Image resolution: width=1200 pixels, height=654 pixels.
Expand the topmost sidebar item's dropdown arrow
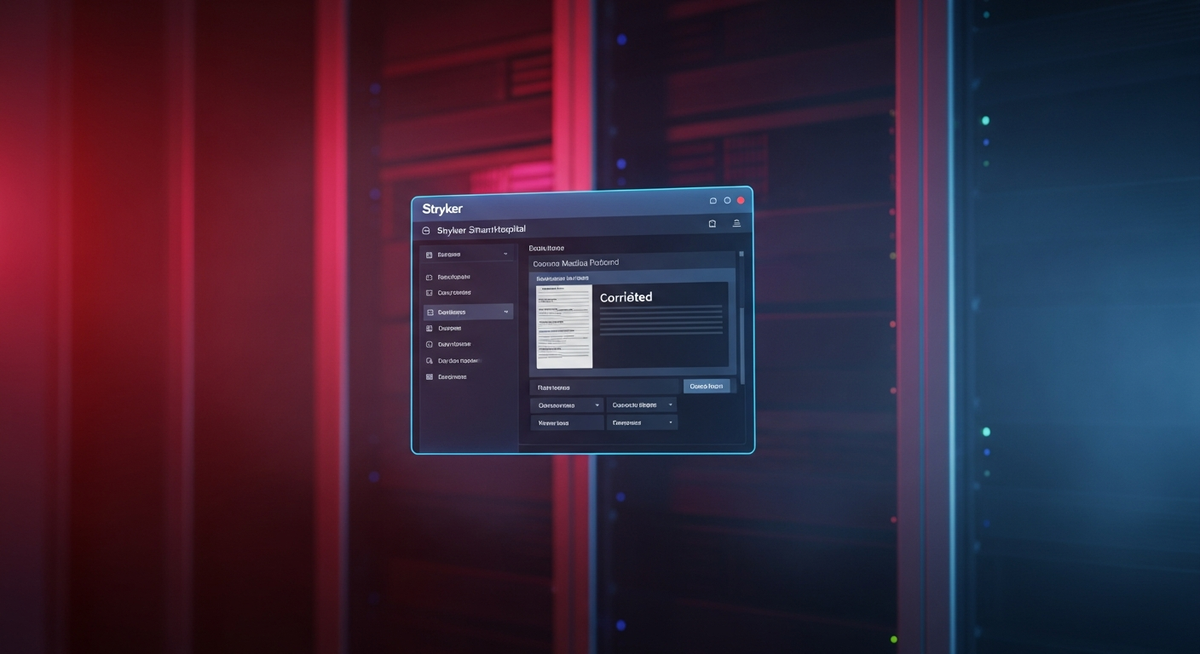[x=506, y=255]
